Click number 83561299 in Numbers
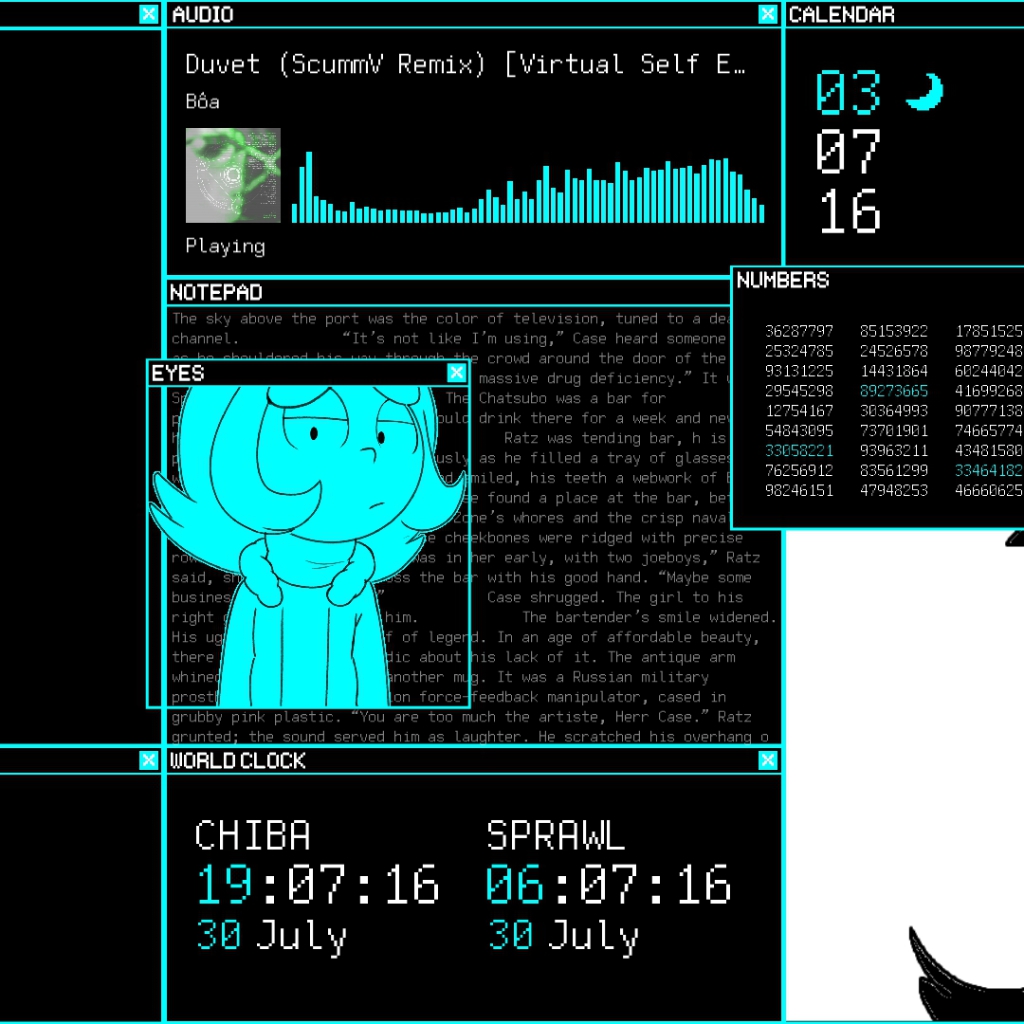This screenshot has width=1024, height=1024. [893, 470]
